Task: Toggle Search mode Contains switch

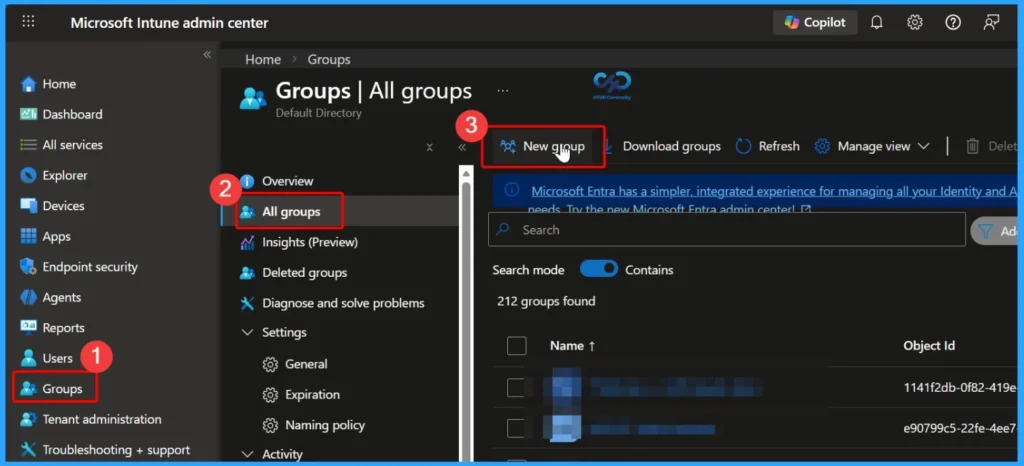Action: coord(599,269)
